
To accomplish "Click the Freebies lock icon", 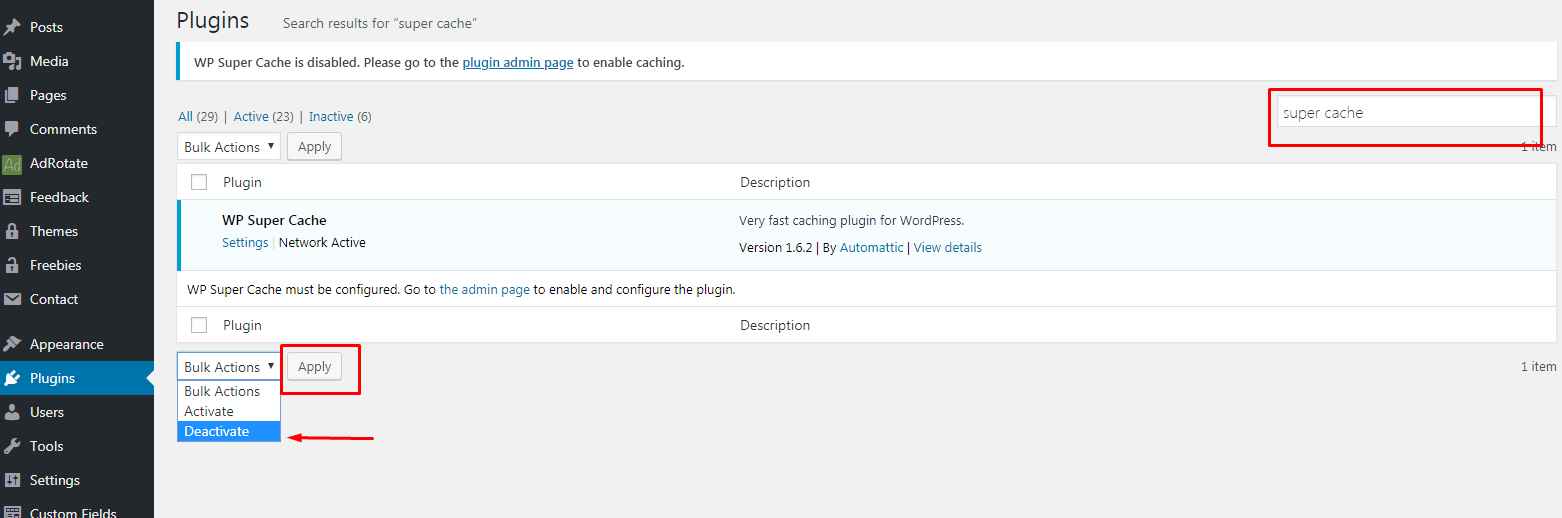I will [x=12, y=265].
